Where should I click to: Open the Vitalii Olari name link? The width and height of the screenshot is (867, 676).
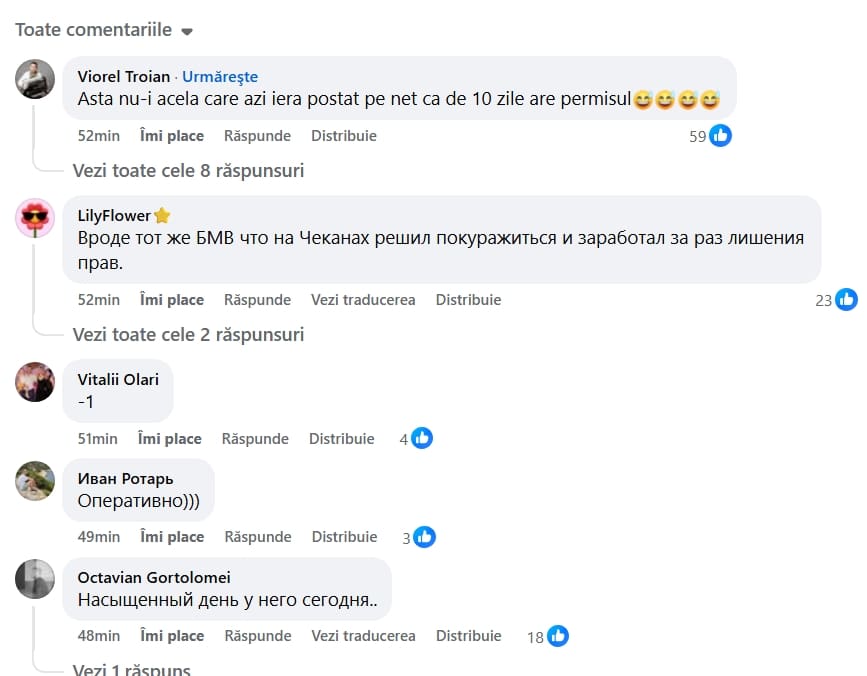click(x=118, y=379)
